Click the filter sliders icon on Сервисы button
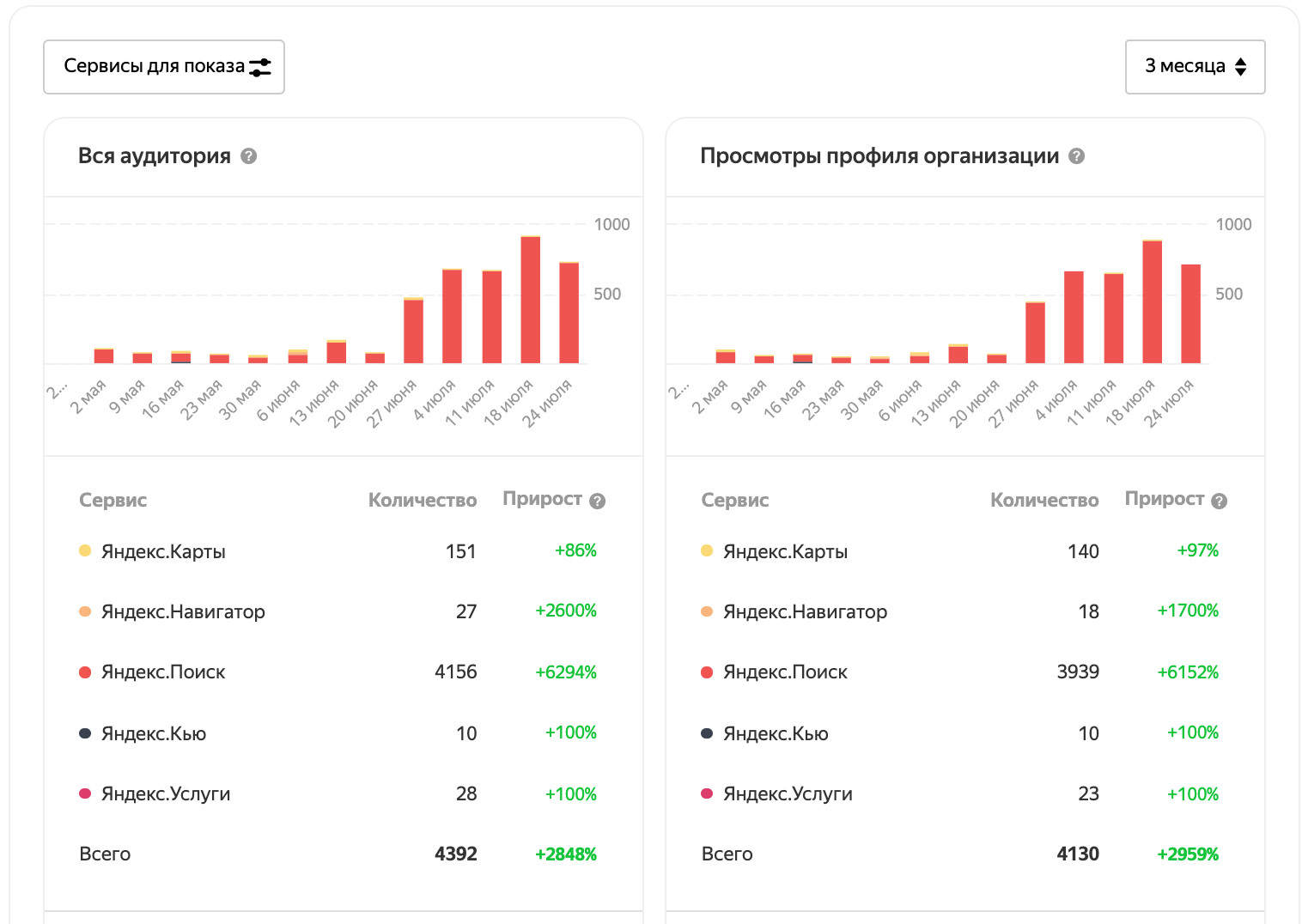Viewport: 1302px width, 924px height. tap(260, 67)
